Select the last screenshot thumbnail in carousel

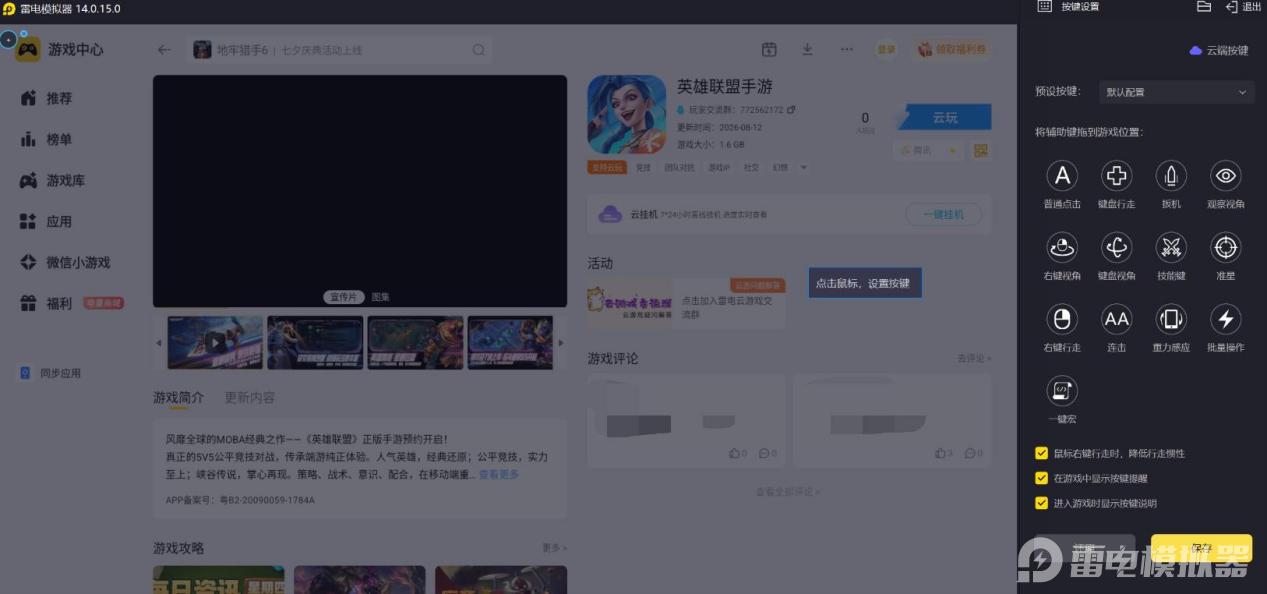tap(510, 343)
